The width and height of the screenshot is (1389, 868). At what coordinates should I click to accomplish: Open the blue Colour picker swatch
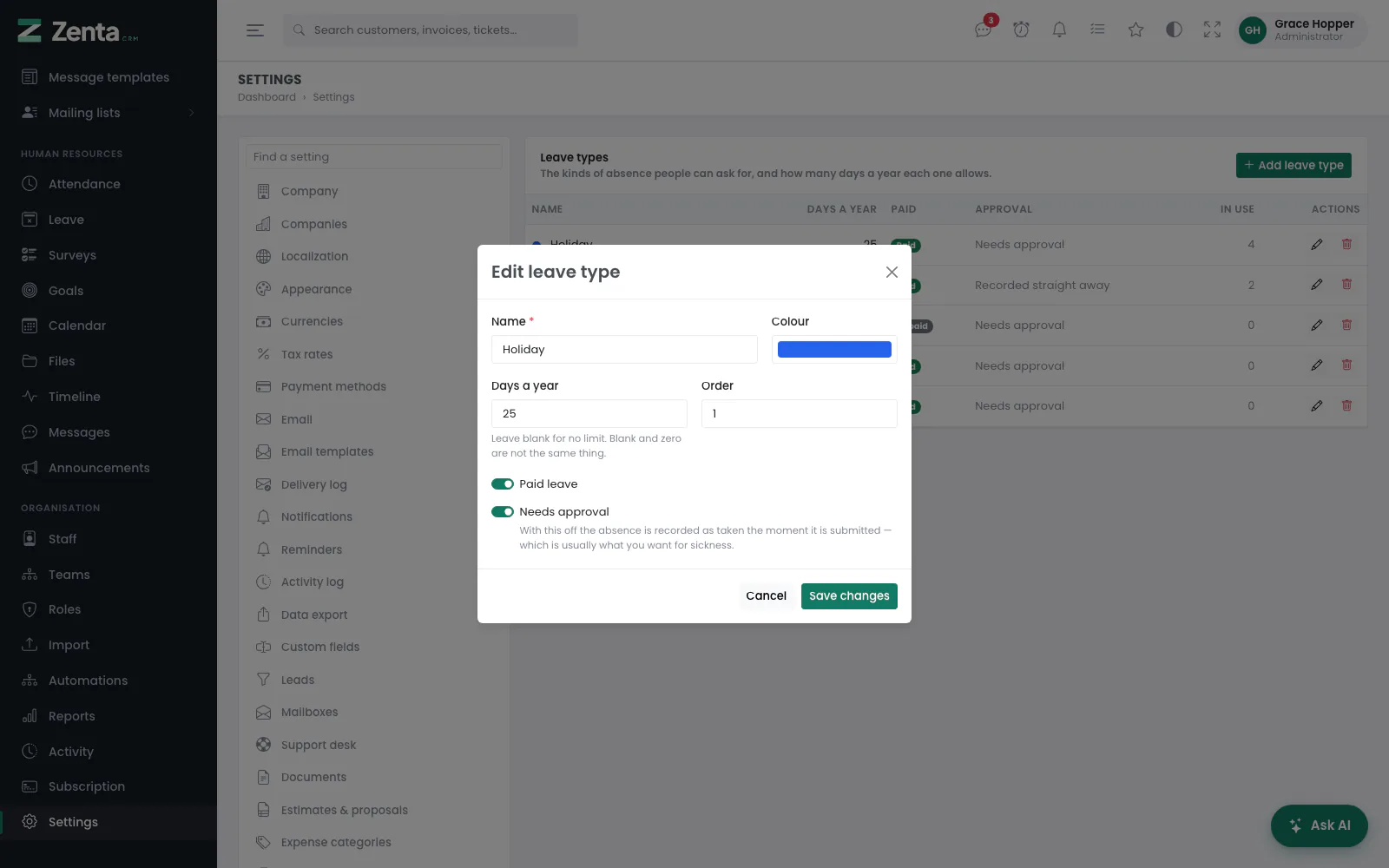pyautogui.click(x=834, y=350)
